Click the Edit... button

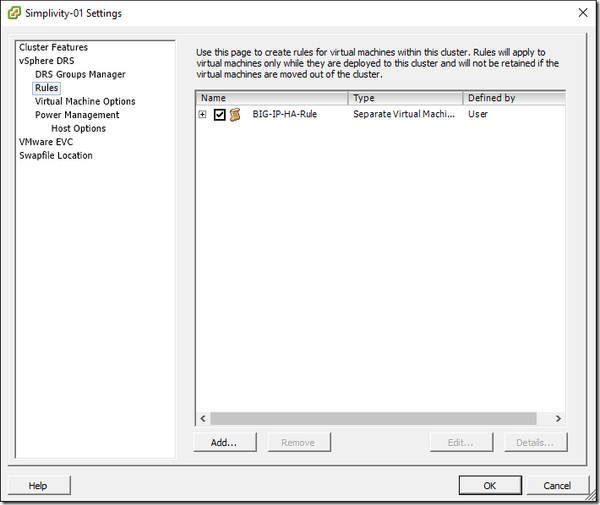pyautogui.click(x=461, y=442)
